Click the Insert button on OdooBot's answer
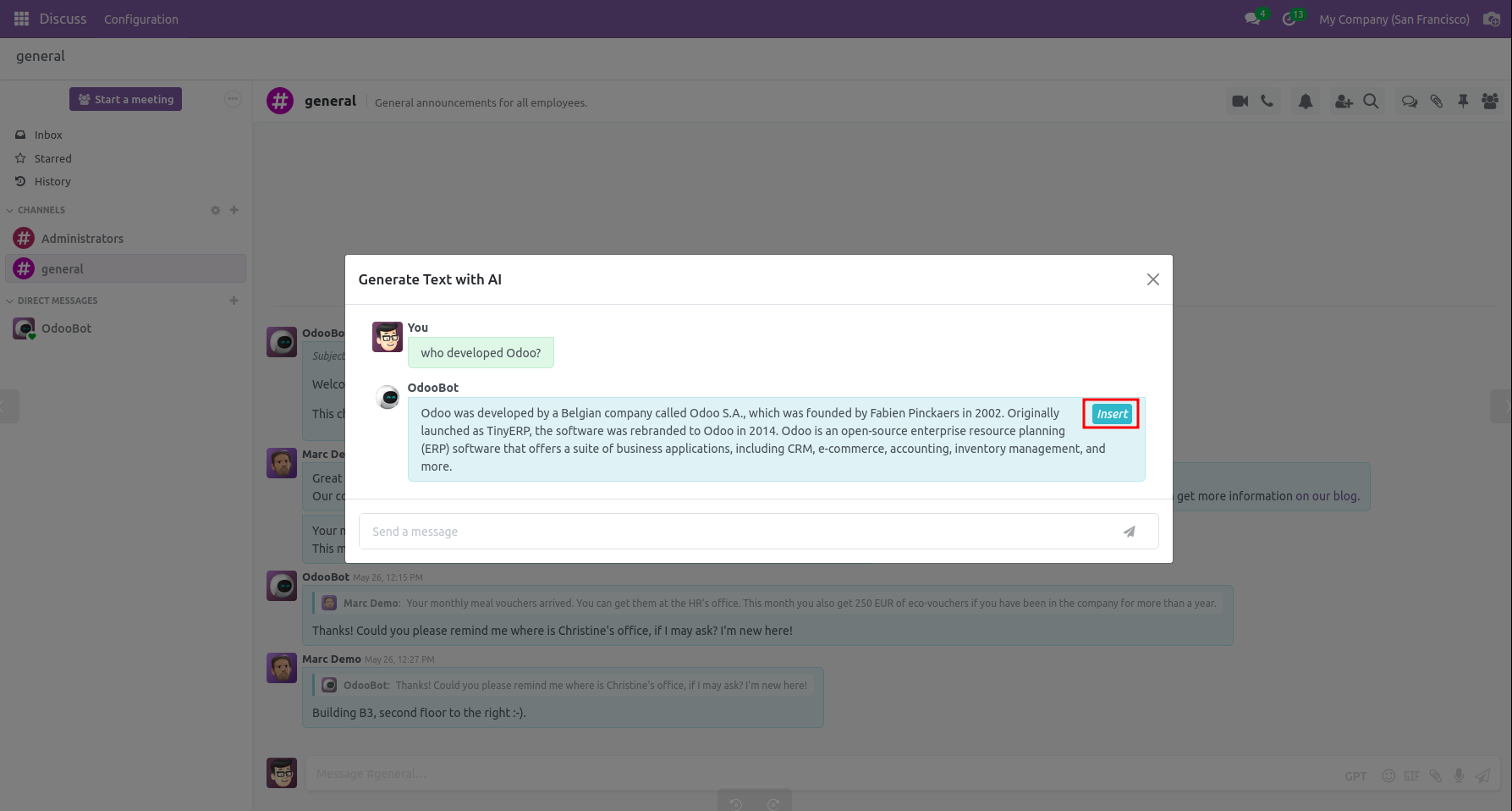Screen dimensions: 1512x811 tap(1111, 414)
